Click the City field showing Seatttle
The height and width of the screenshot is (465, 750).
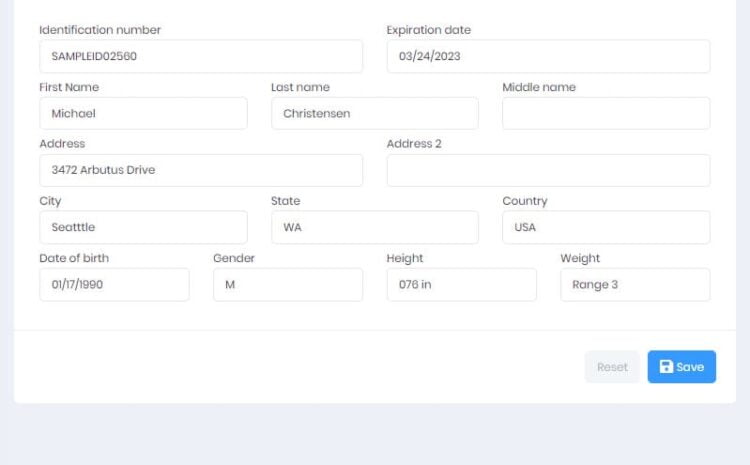143,227
